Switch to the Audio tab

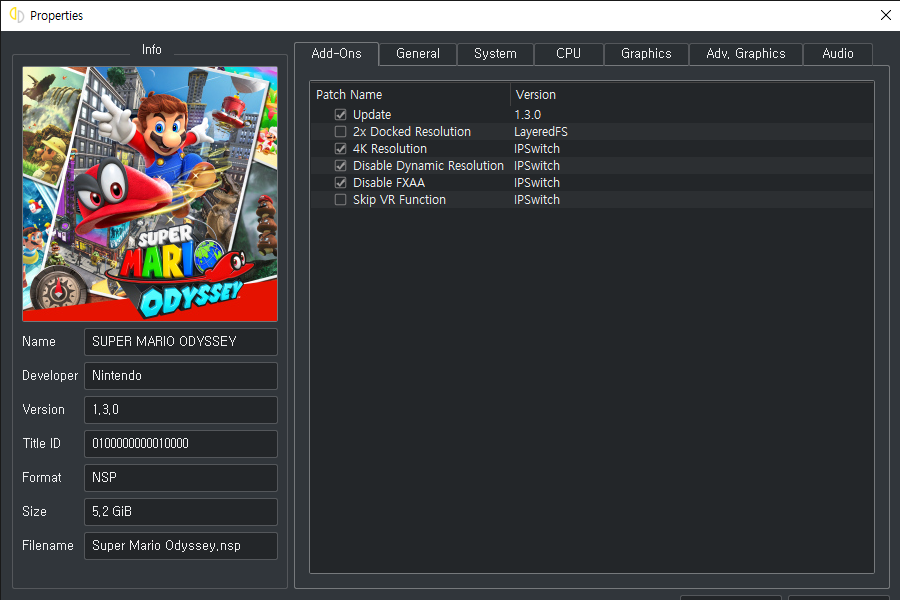837,54
